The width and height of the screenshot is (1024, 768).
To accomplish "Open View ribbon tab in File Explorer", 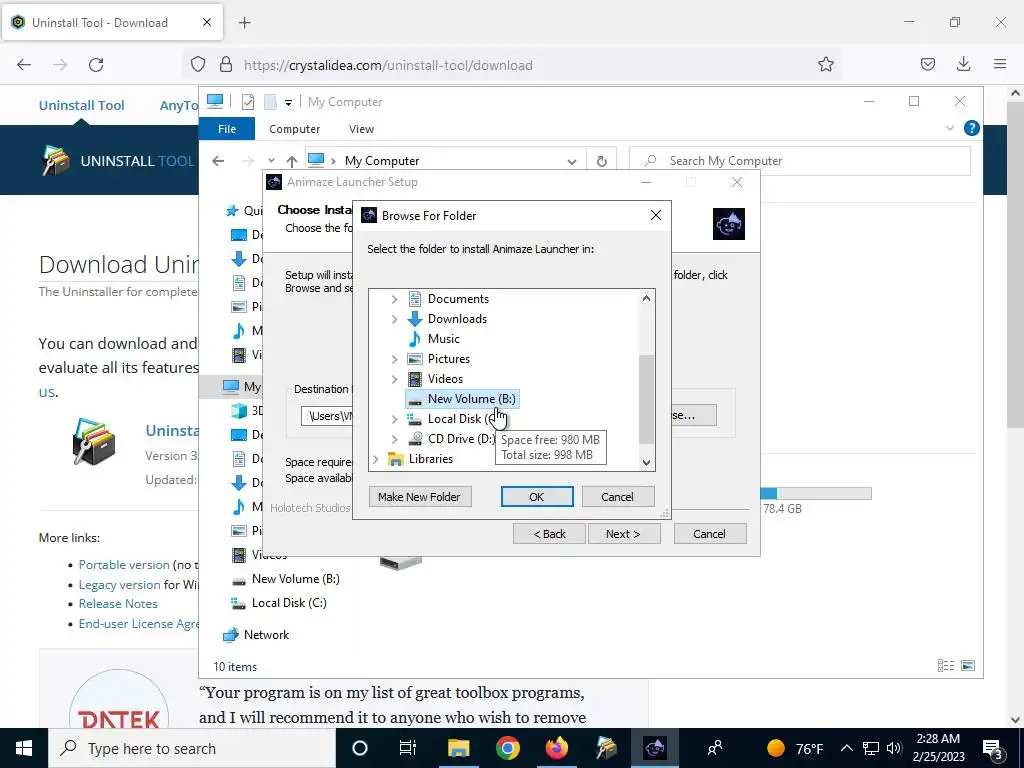I will click(361, 129).
